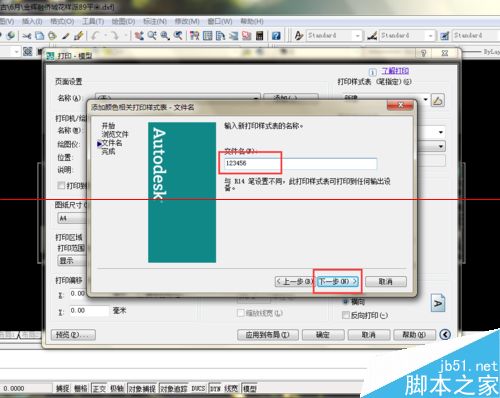This screenshot has height=398, width=500.
Task: Click the plot style table edit icon
Action: pos(438,100)
